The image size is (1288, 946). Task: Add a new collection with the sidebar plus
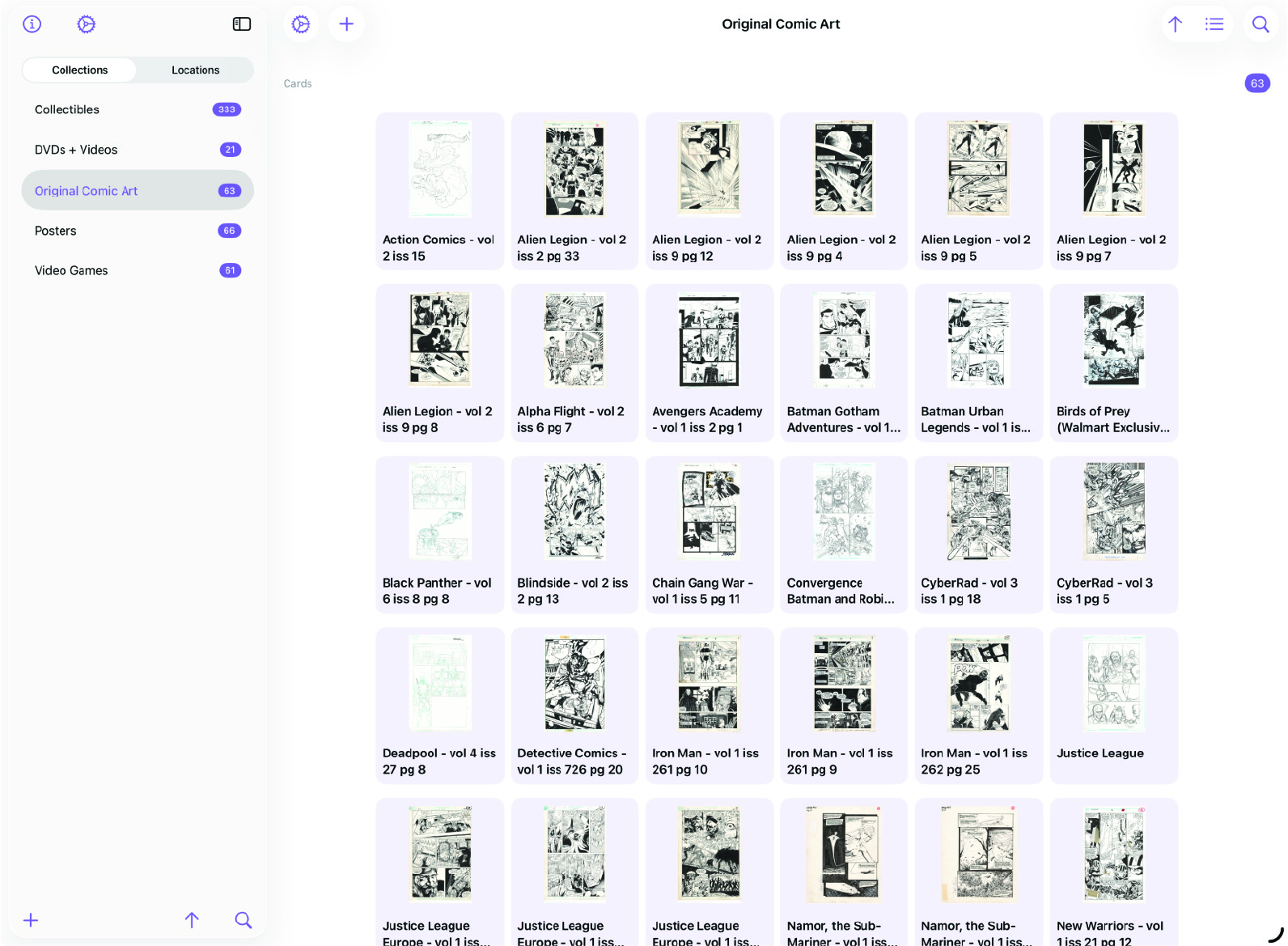31,920
